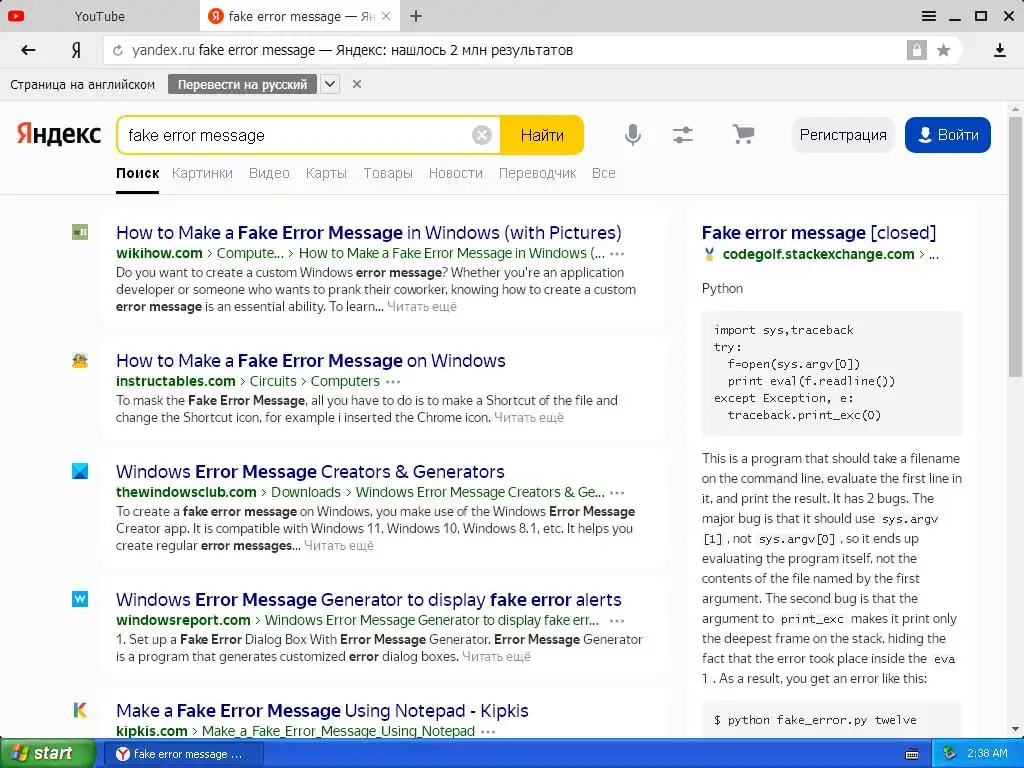Switch to the YouTube tab
Screen dimensions: 1024x768
click(99, 16)
